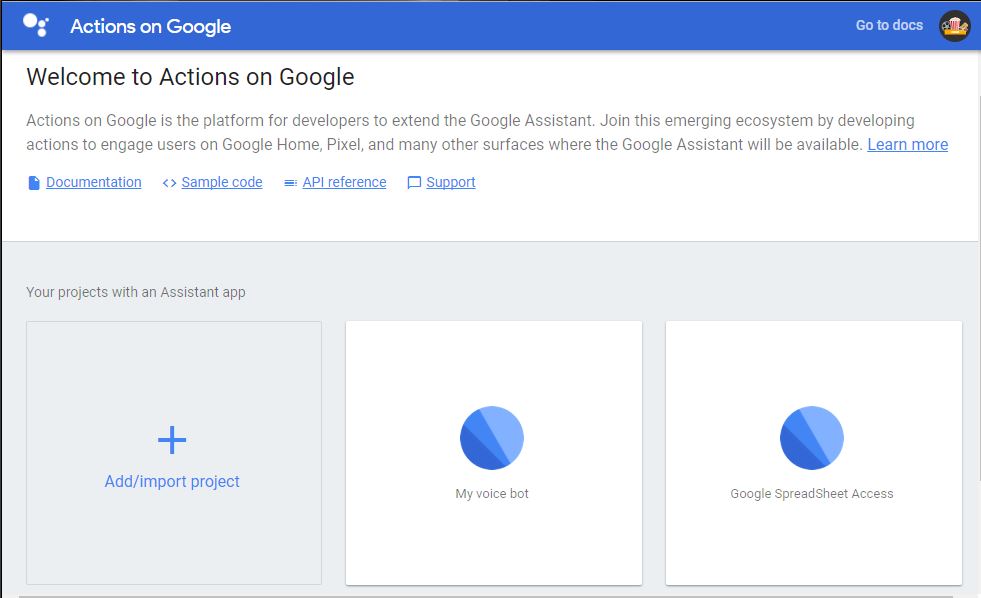Select the Google SpreadSheet Access label
Screen dimensions: 981x598
[811, 494]
